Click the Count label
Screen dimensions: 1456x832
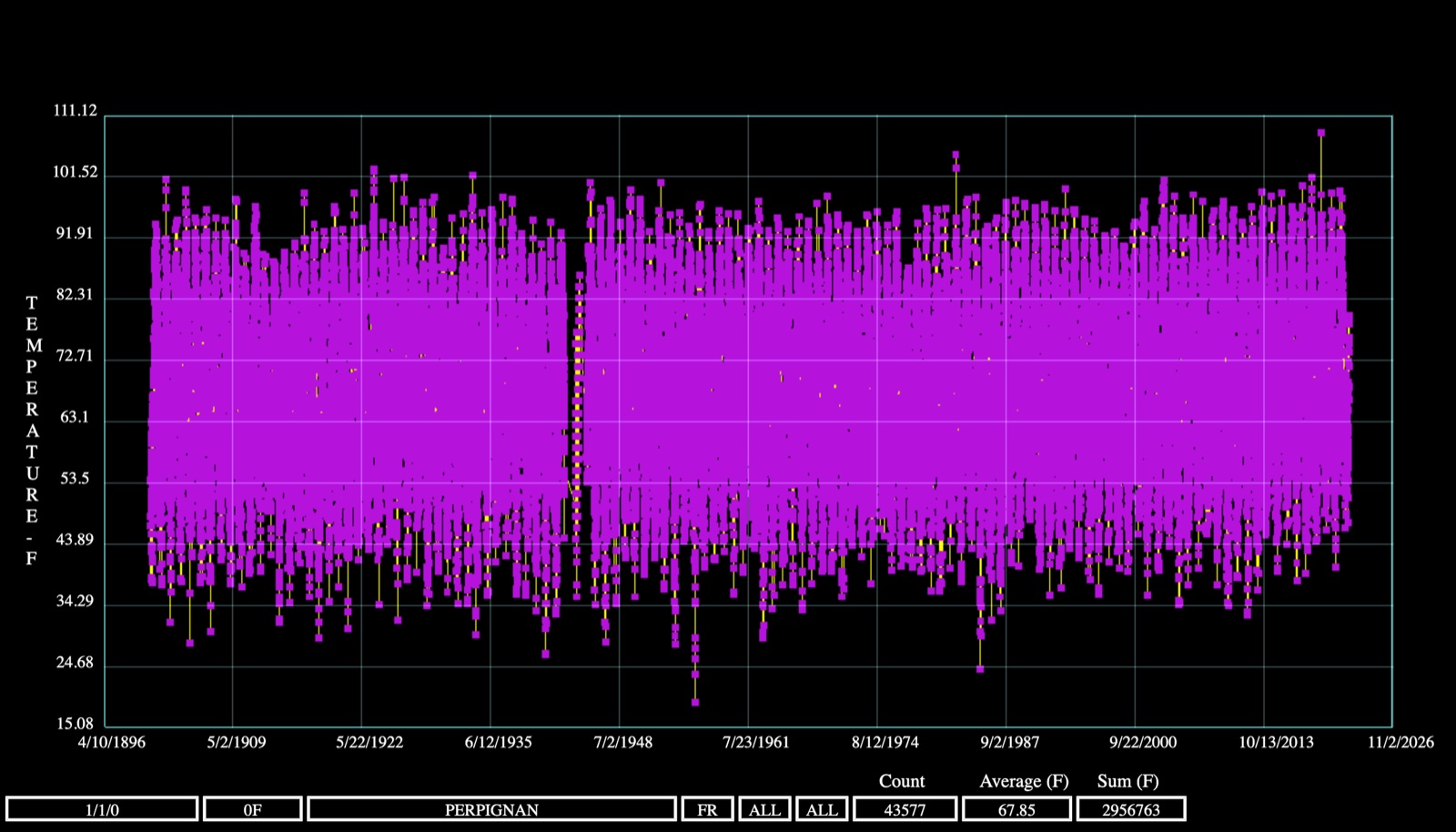click(902, 781)
